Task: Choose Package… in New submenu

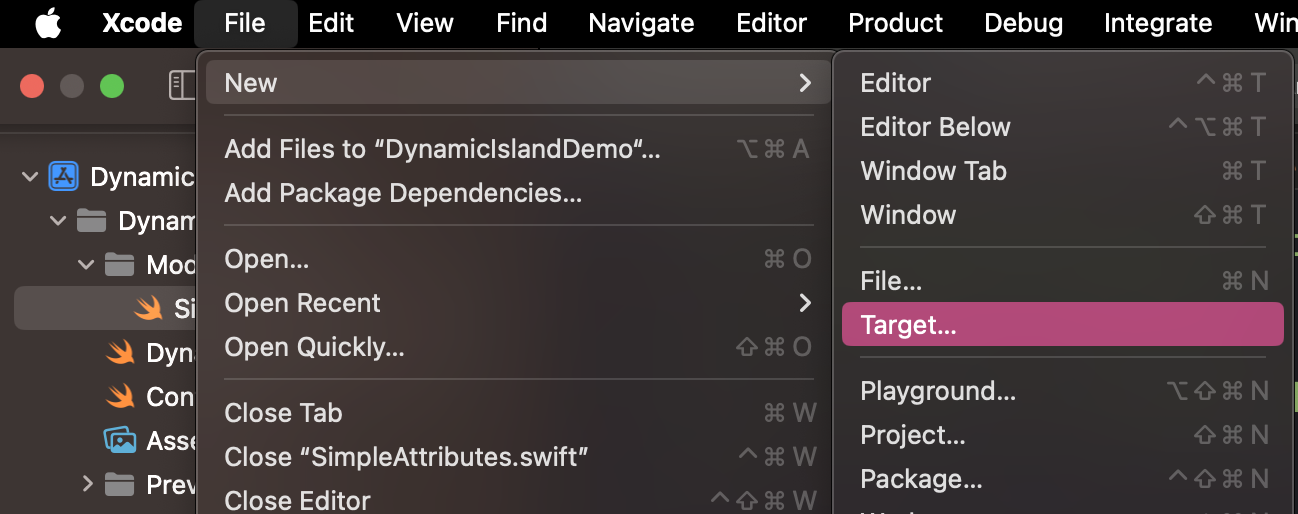Action: pos(1063,479)
